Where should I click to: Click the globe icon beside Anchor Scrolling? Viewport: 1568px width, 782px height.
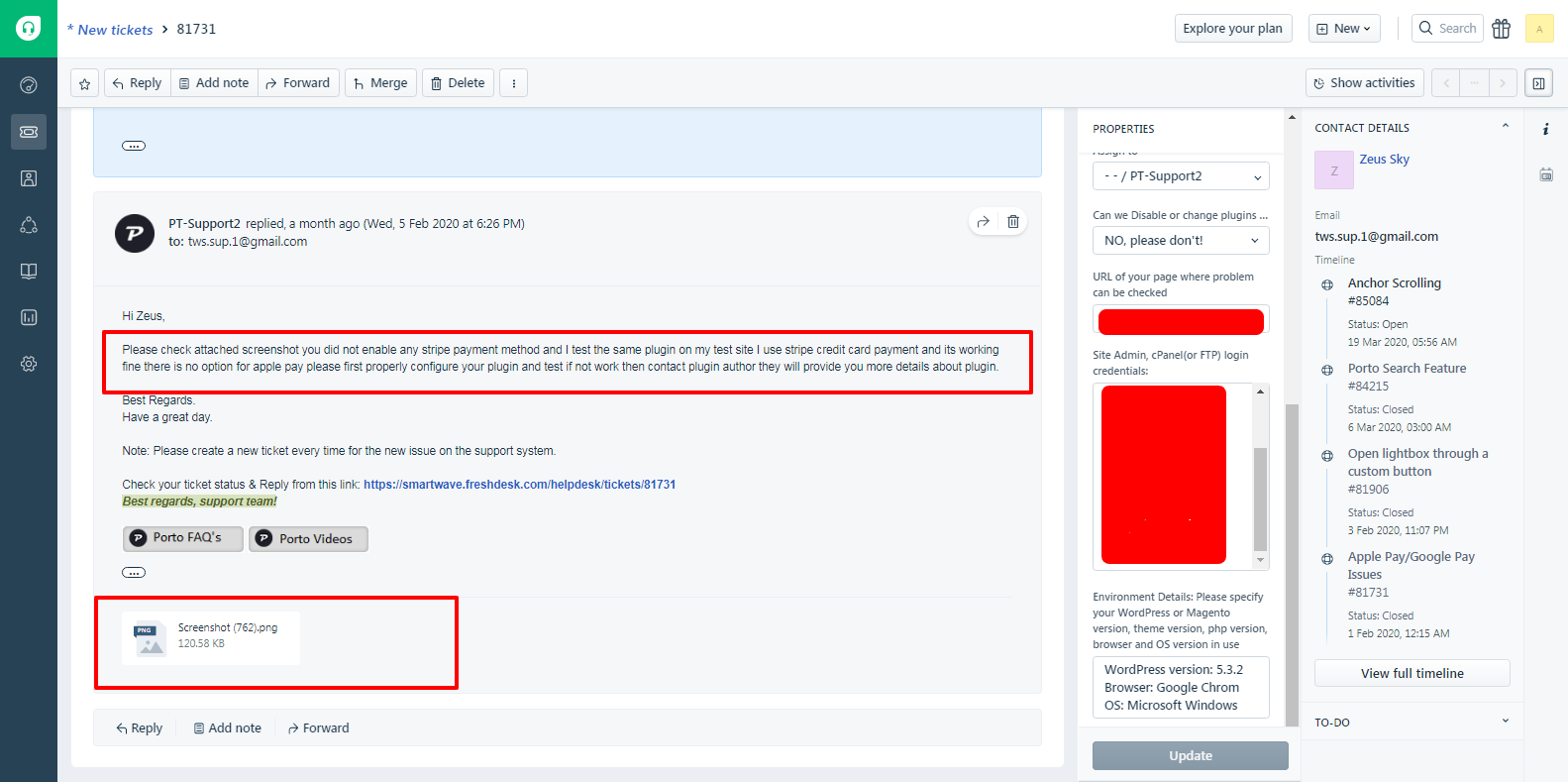(x=1326, y=284)
